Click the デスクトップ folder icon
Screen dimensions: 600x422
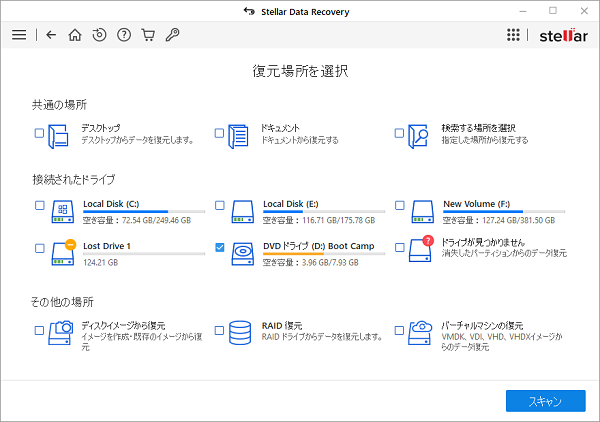(x=59, y=136)
